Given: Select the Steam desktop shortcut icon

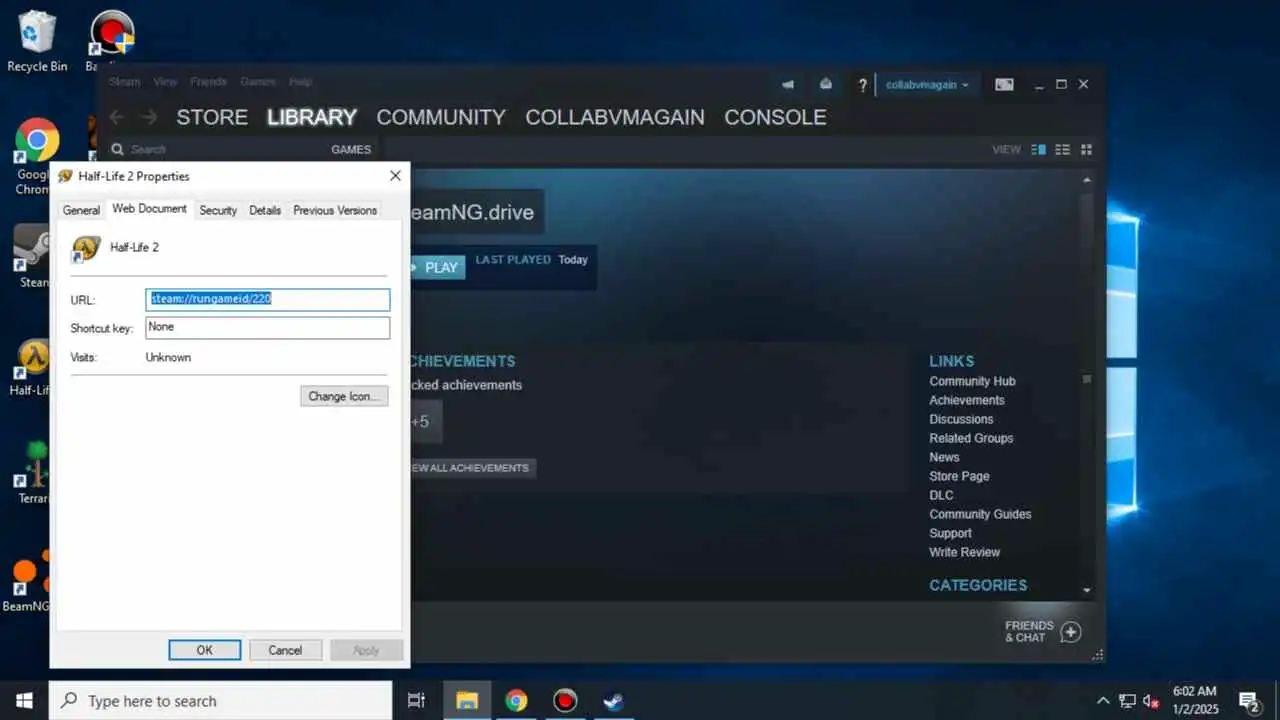Looking at the screenshot, I should click(31, 256).
